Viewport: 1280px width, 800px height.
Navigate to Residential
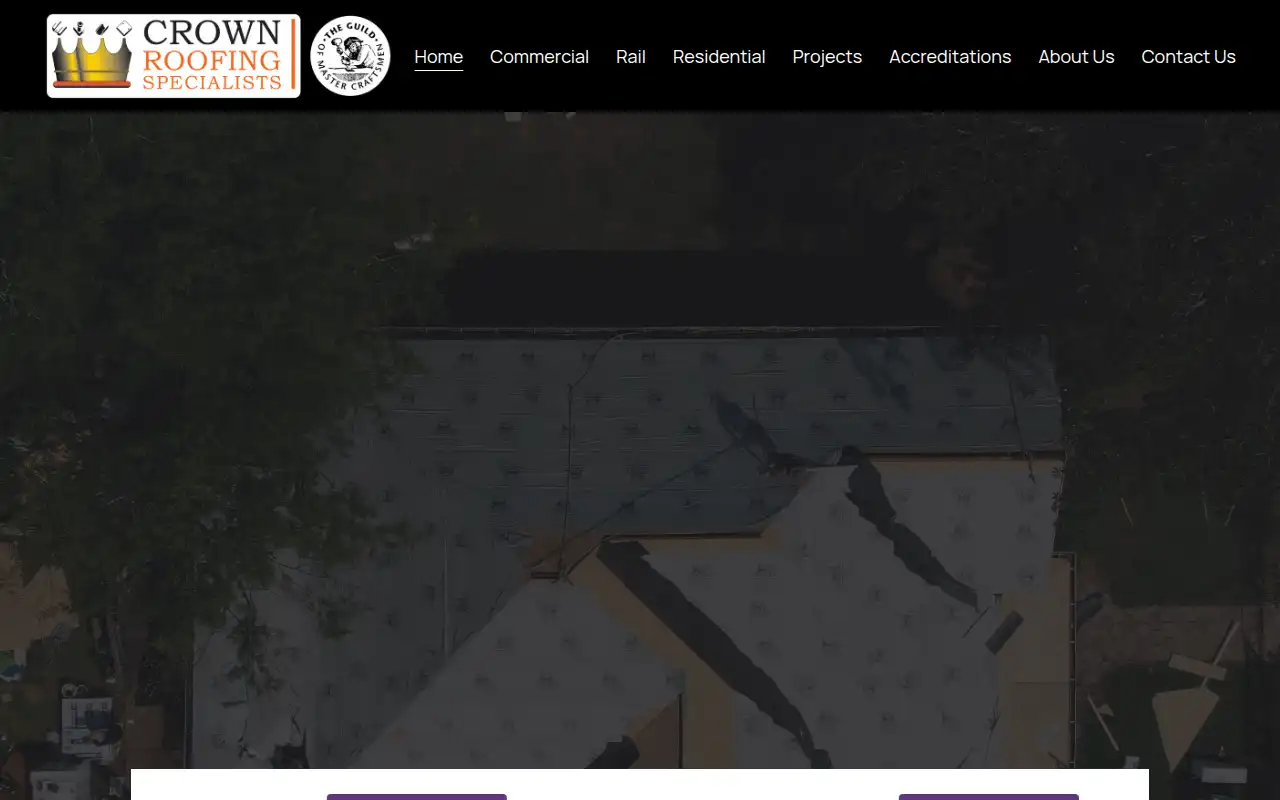(x=719, y=57)
